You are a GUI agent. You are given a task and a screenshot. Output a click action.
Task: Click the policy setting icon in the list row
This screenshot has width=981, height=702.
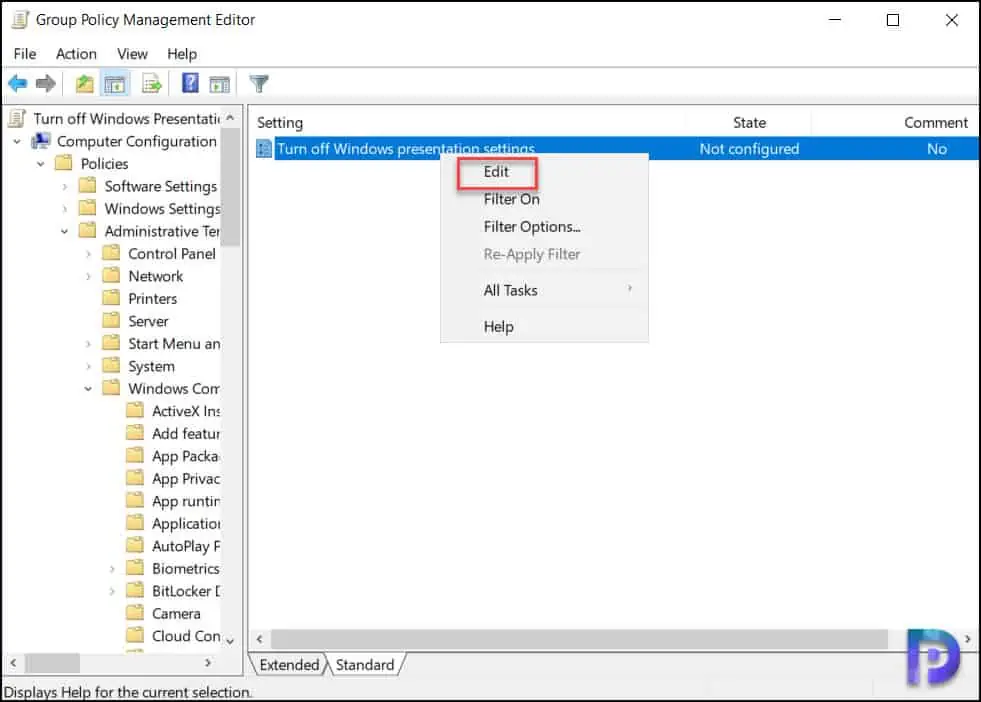tap(264, 149)
